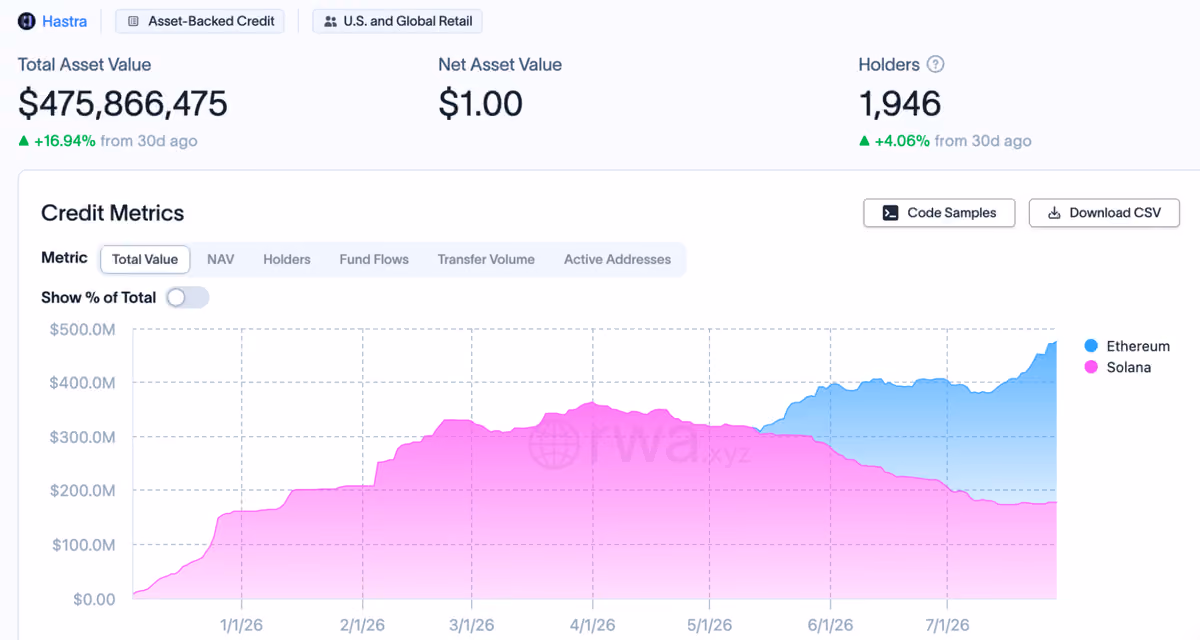This screenshot has width=1200, height=640.
Task: Click the $1.00 net asset value
Action: coord(480,103)
